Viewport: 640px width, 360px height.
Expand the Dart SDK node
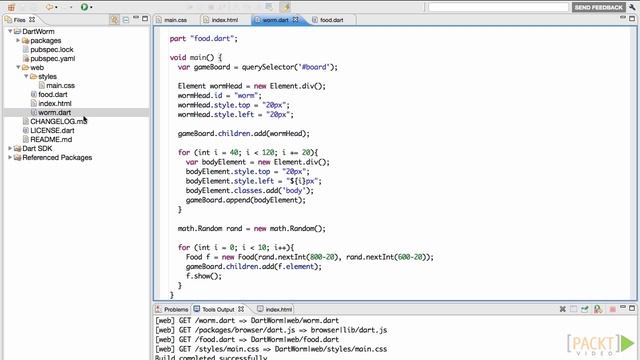[10, 148]
